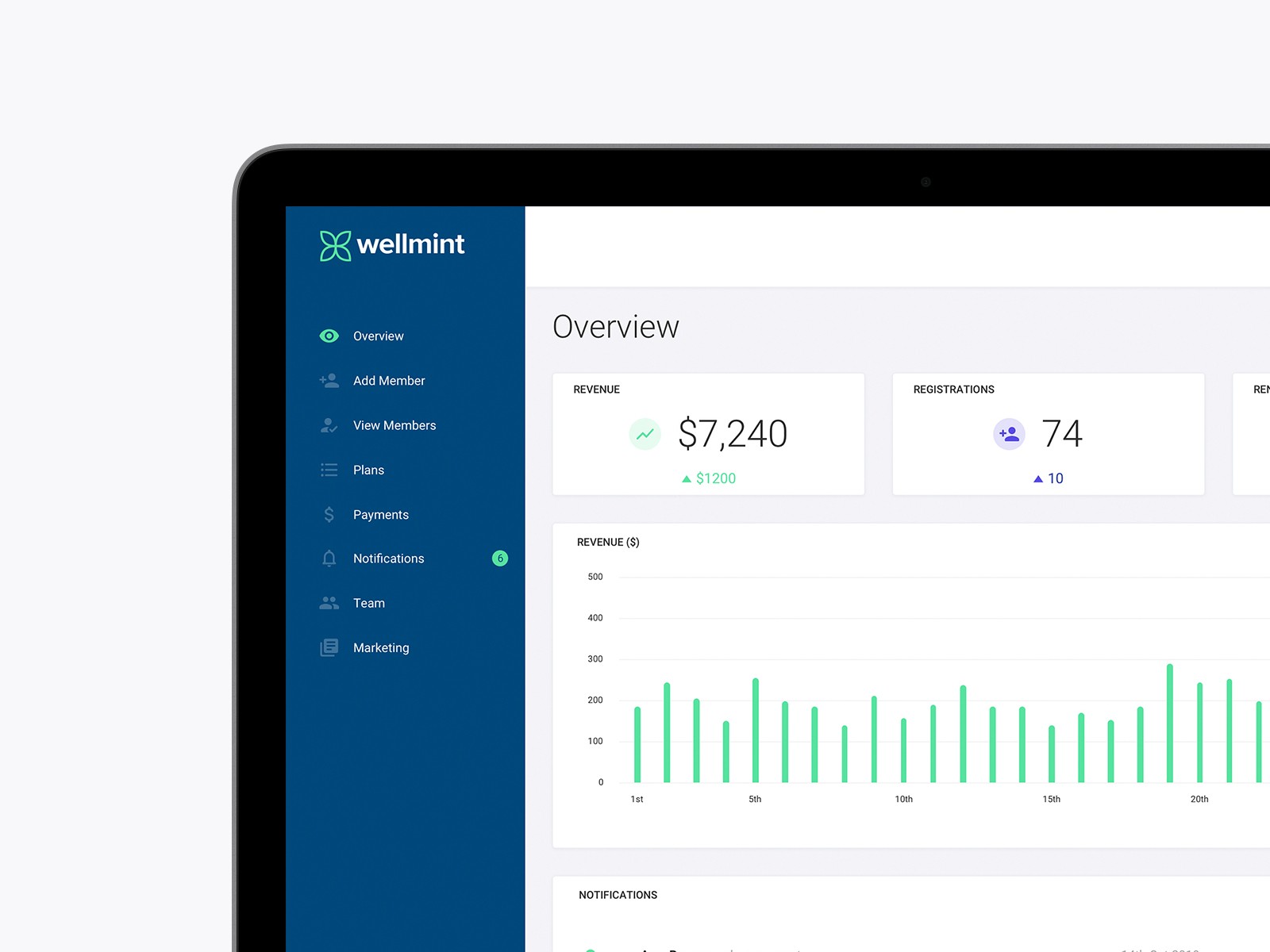This screenshot has width=1270, height=952.
Task: Click the Add Member person-plus icon
Action: point(329,381)
